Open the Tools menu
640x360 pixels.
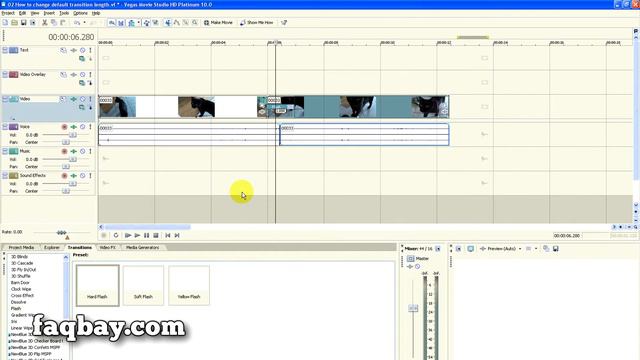pos(64,13)
